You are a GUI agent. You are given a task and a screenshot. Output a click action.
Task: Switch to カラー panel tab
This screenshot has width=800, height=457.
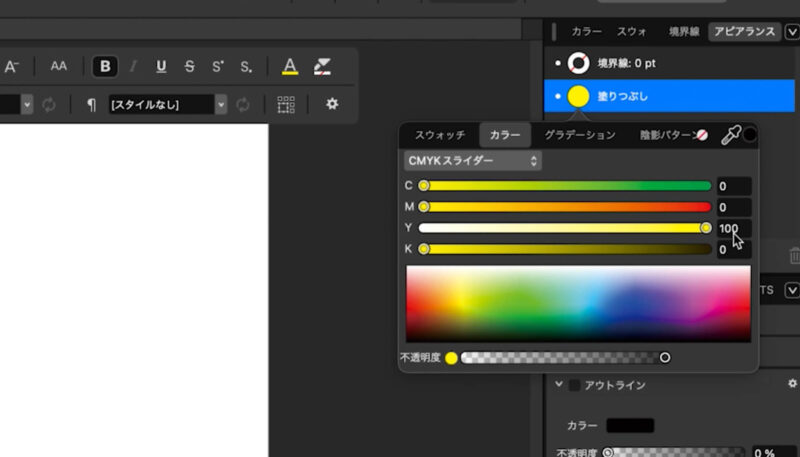click(586, 32)
